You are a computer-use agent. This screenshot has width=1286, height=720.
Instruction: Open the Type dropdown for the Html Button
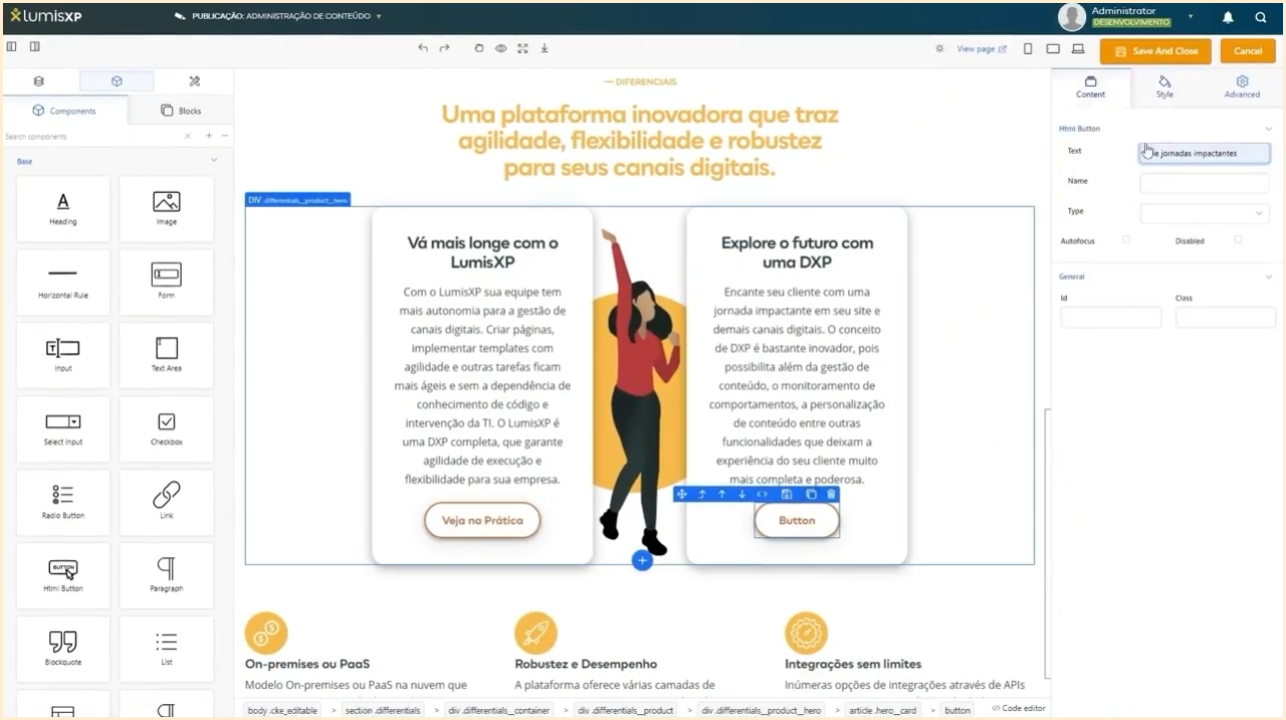1204,213
